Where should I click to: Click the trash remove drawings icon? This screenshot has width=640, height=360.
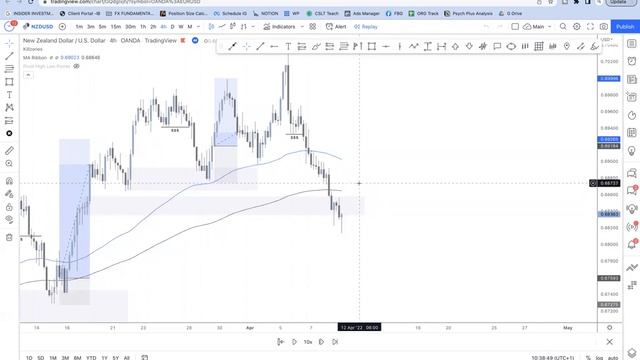9,237
